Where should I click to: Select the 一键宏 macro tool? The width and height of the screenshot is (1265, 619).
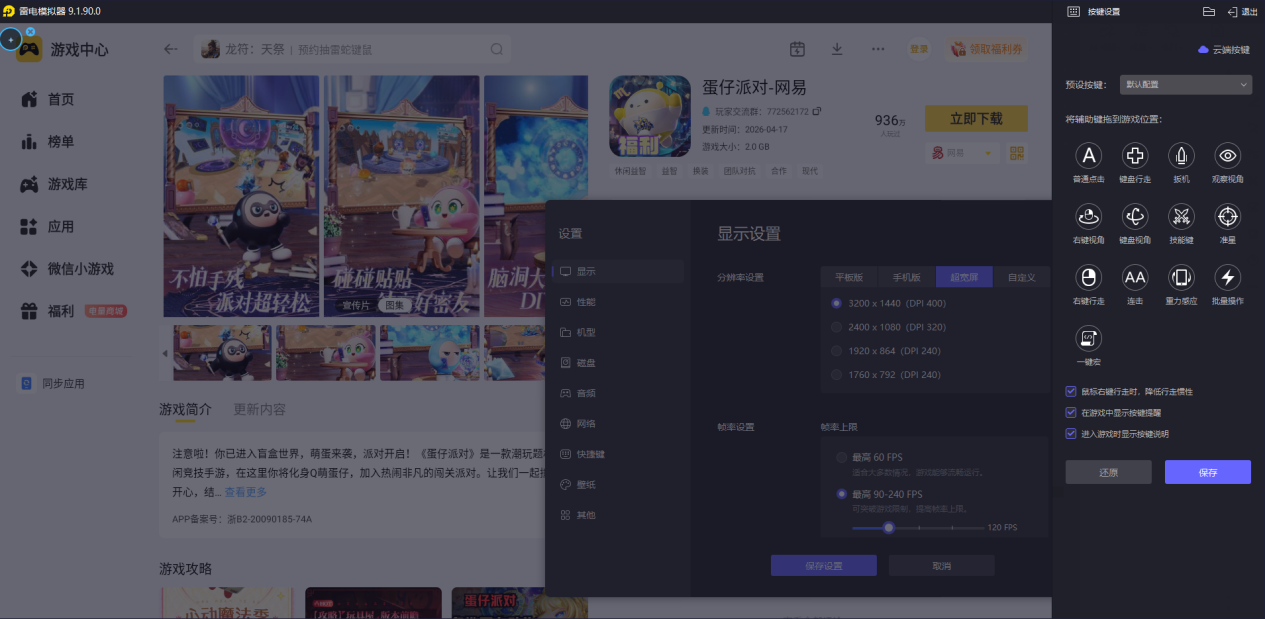1088,338
